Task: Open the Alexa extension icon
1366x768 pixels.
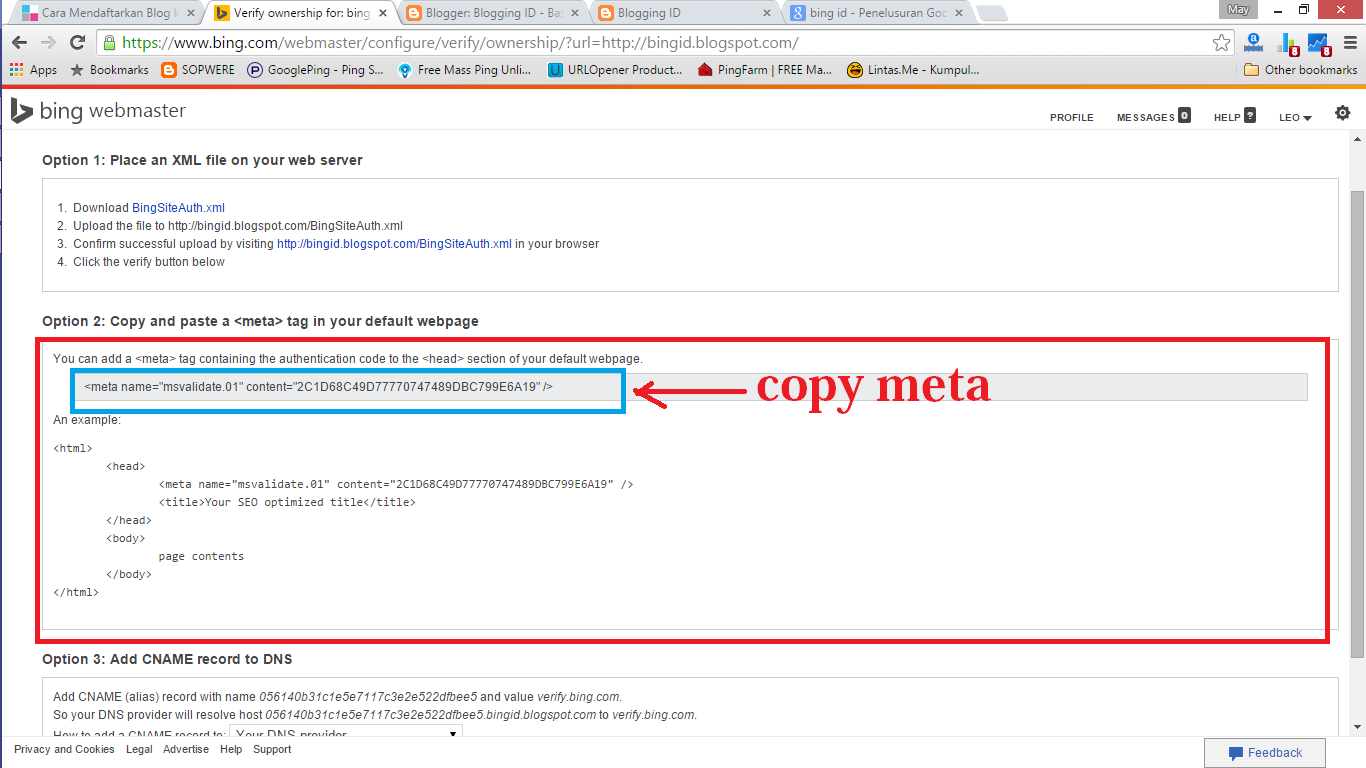Action: coord(1253,44)
